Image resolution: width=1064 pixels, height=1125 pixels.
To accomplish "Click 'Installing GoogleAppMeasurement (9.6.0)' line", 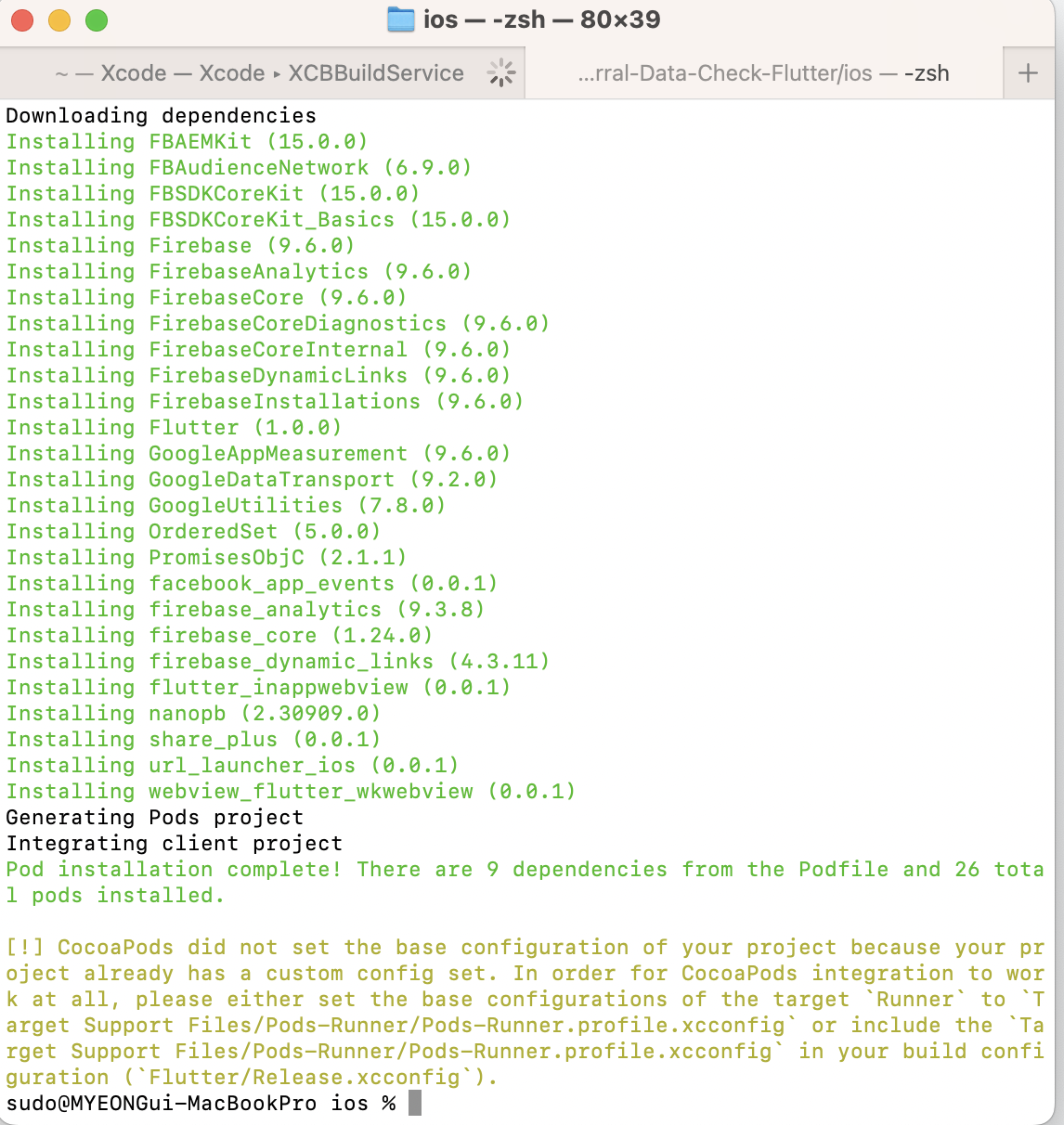I will 259,454.
